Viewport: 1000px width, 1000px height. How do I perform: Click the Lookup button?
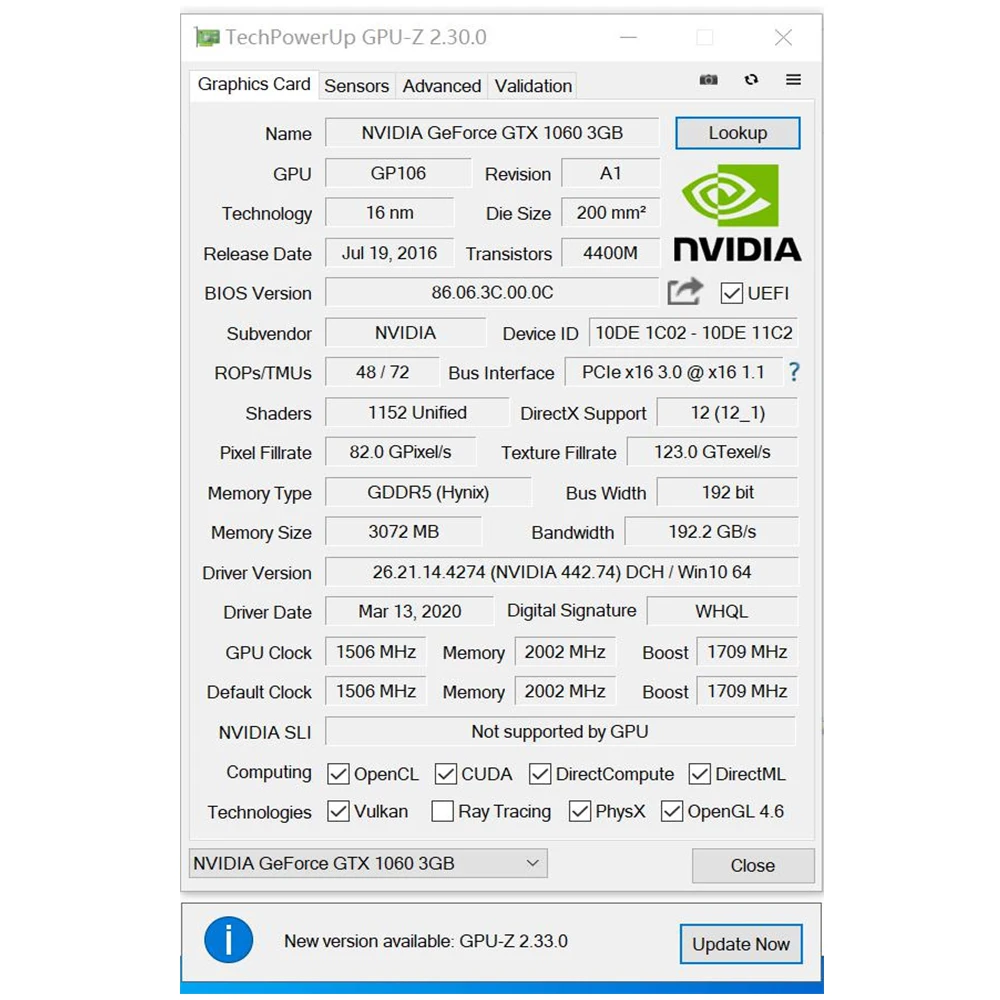pyautogui.click(x=738, y=133)
